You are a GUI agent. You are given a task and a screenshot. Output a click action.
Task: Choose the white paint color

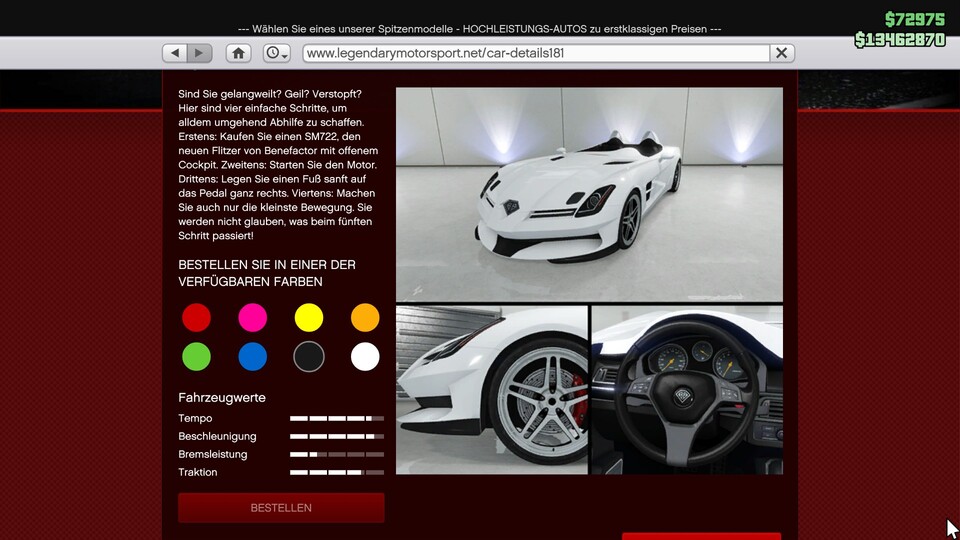click(365, 356)
